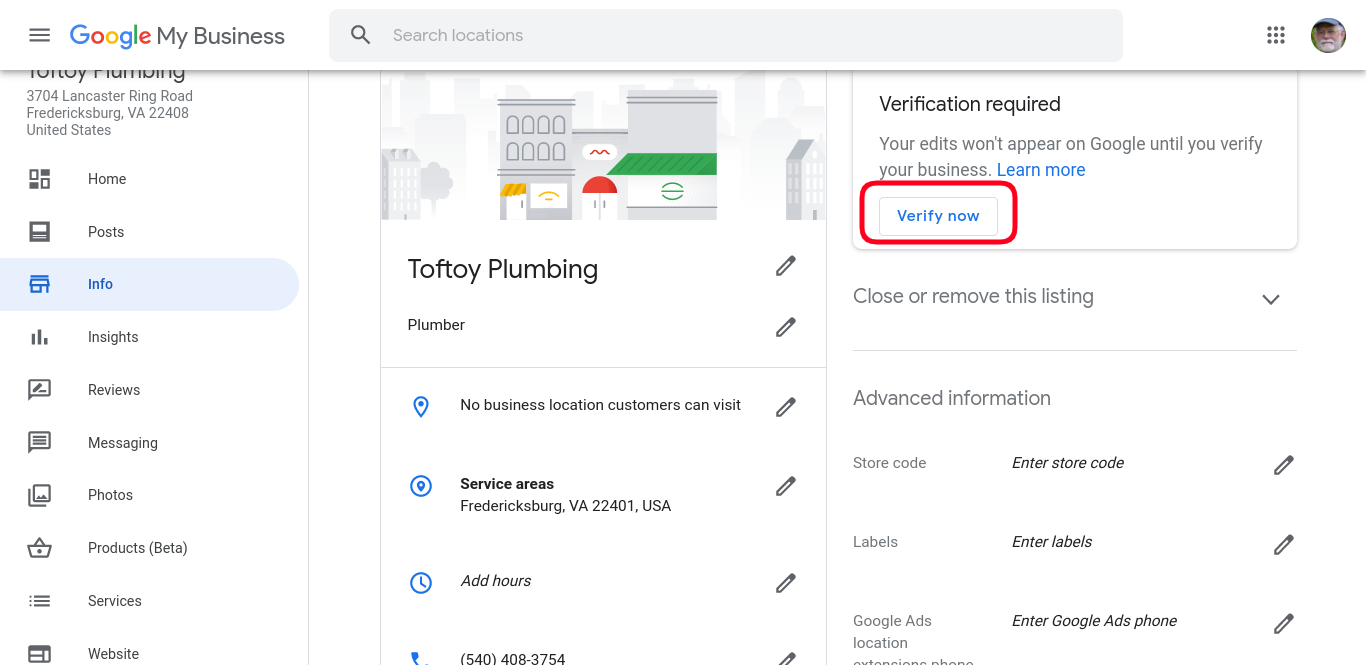Open the Insights menu item
This screenshot has height=665, width=1366.
tap(149, 337)
